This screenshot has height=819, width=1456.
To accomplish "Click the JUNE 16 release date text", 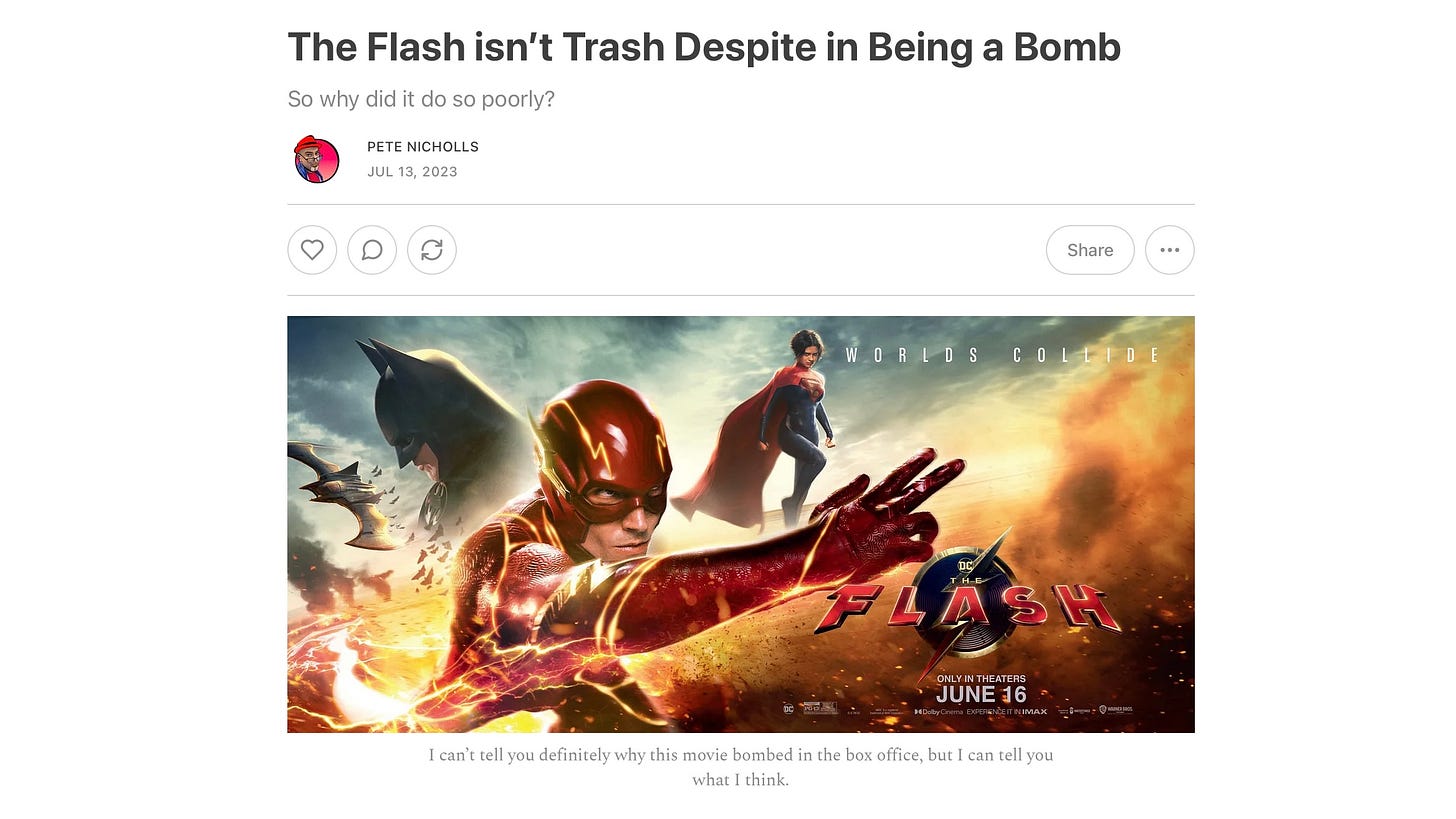I will click(981, 694).
